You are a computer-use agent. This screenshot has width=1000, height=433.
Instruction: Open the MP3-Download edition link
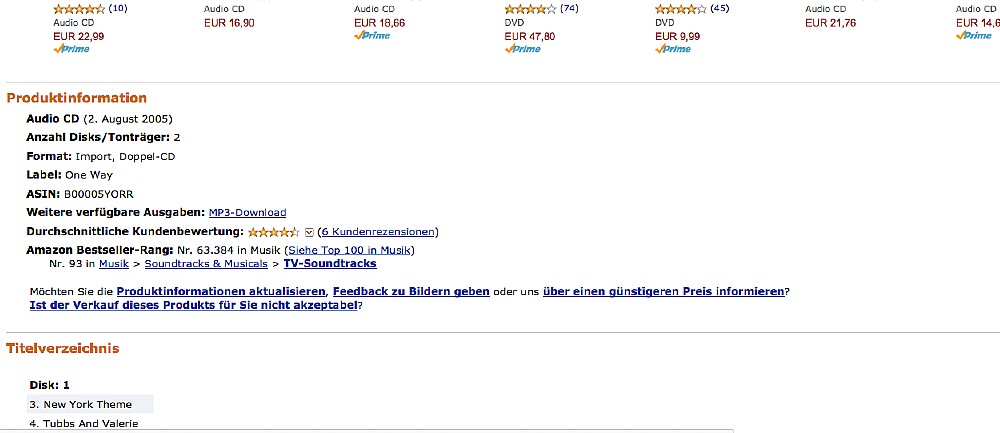click(247, 212)
